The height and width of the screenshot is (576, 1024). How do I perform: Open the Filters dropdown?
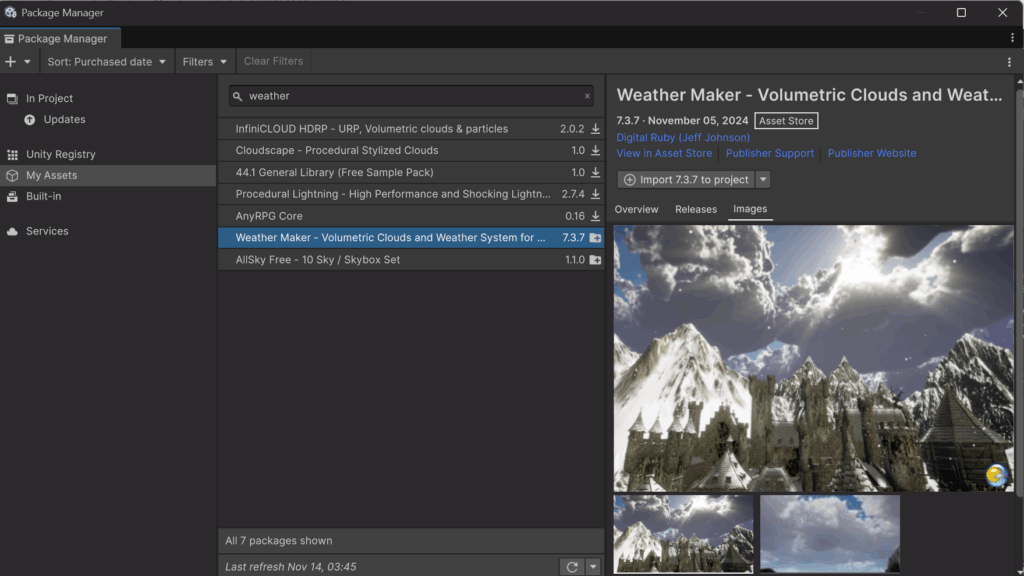(207, 62)
